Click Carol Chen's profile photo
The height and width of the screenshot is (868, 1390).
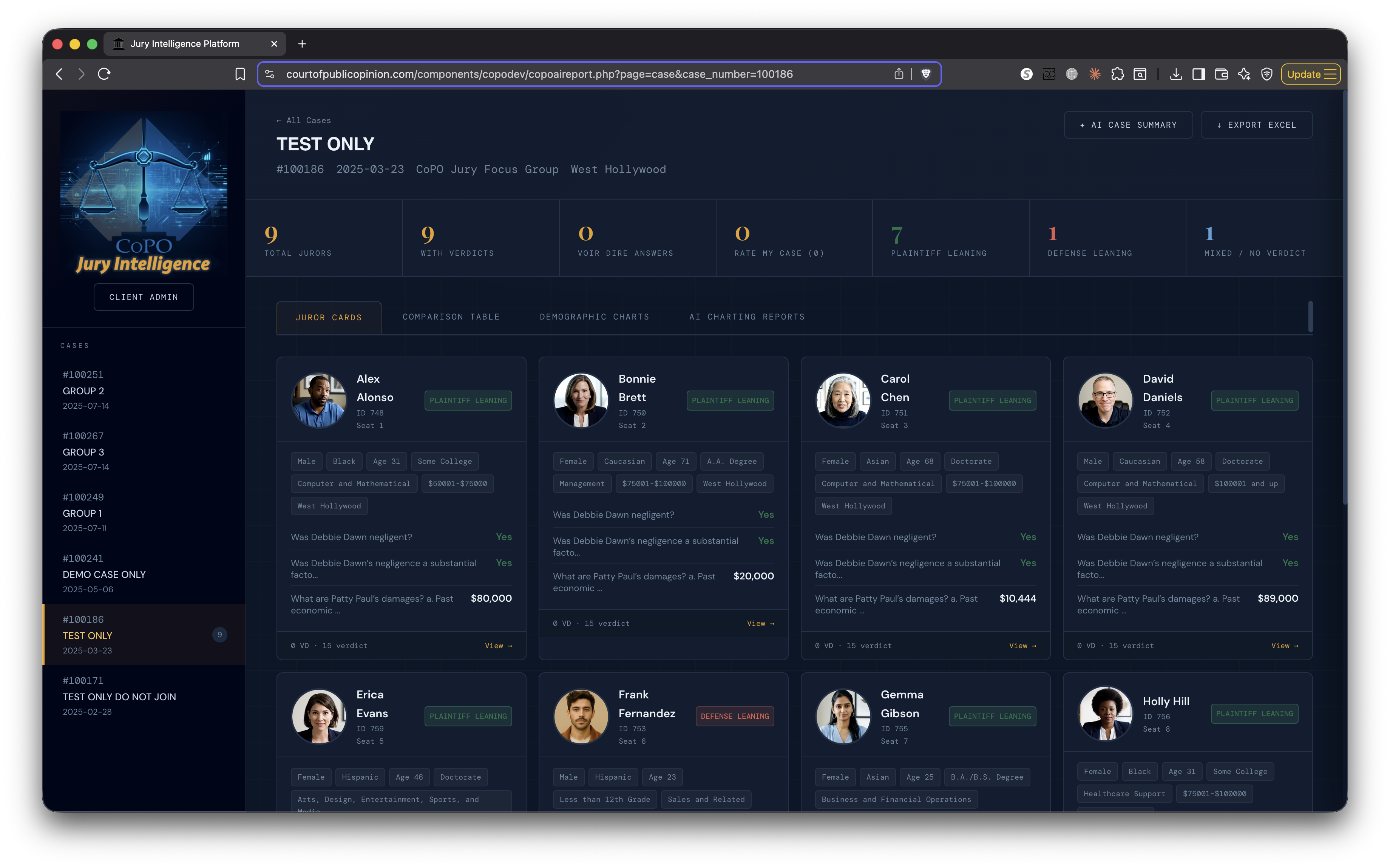click(x=842, y=400)
